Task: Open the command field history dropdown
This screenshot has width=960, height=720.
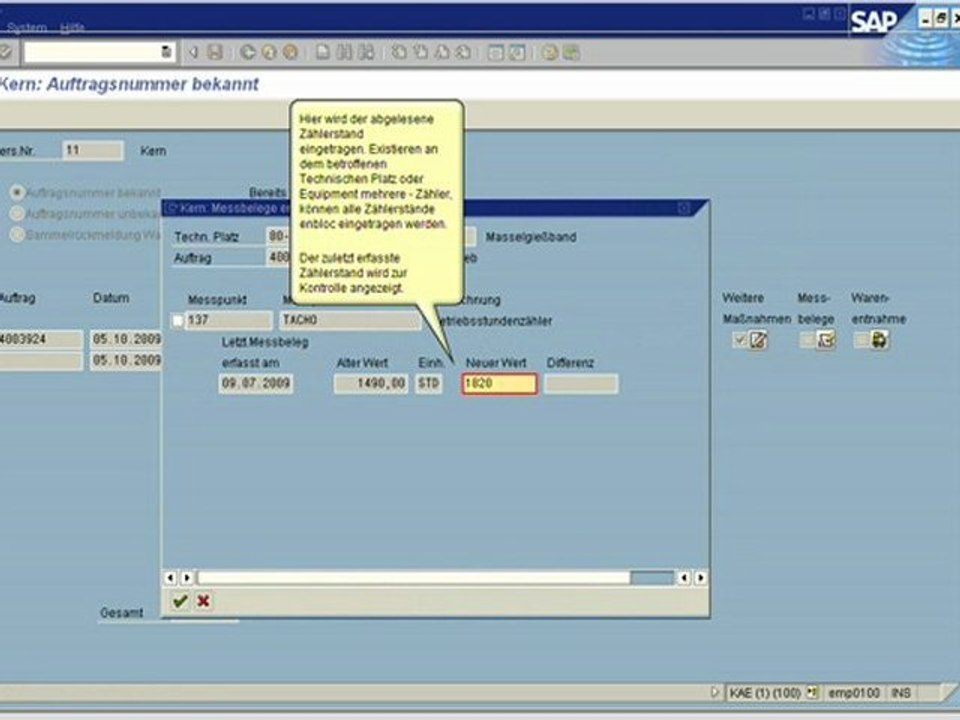Action: pos(166,52)
